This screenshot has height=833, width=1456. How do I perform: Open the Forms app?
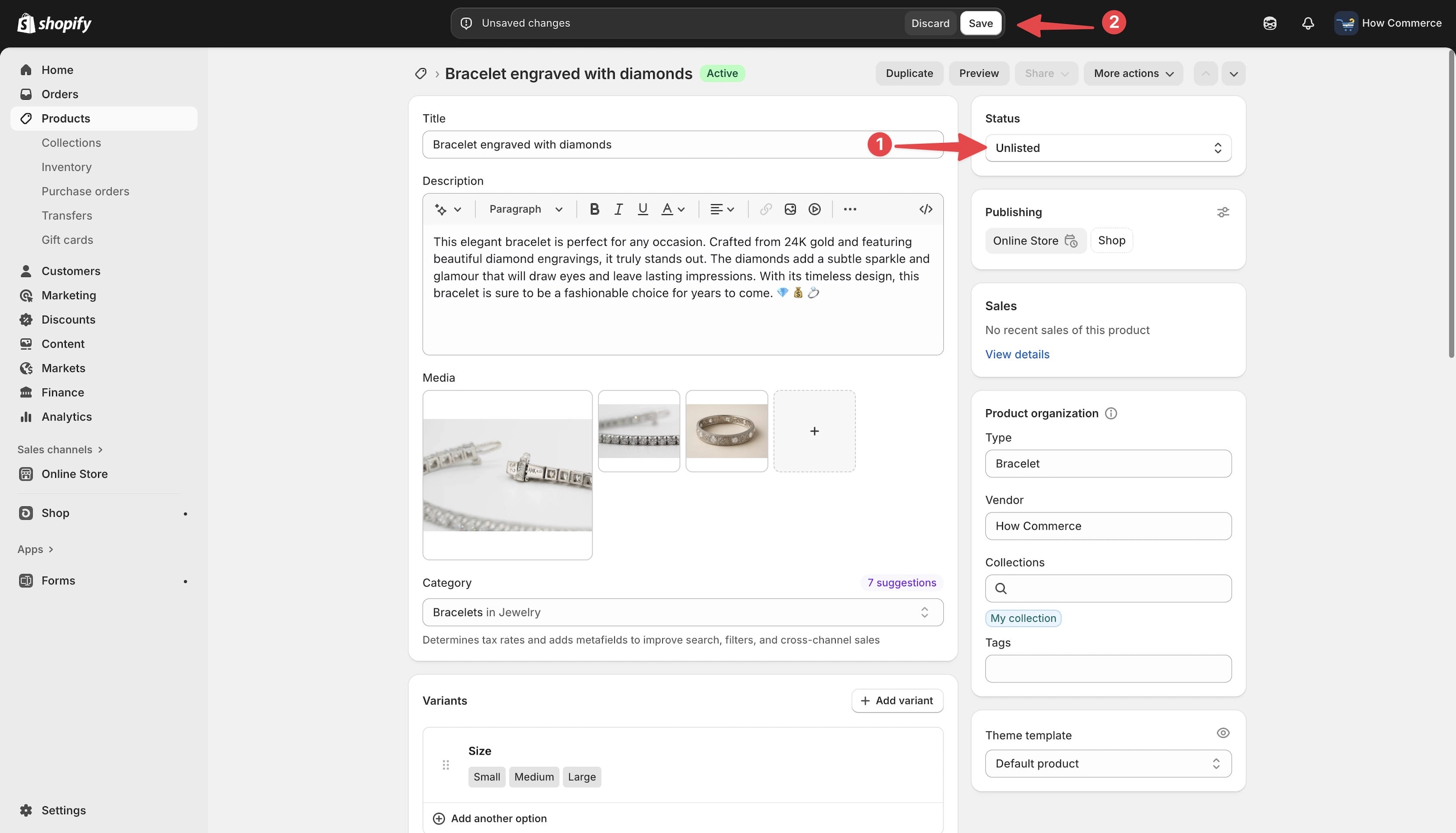[x=104, y=581]
